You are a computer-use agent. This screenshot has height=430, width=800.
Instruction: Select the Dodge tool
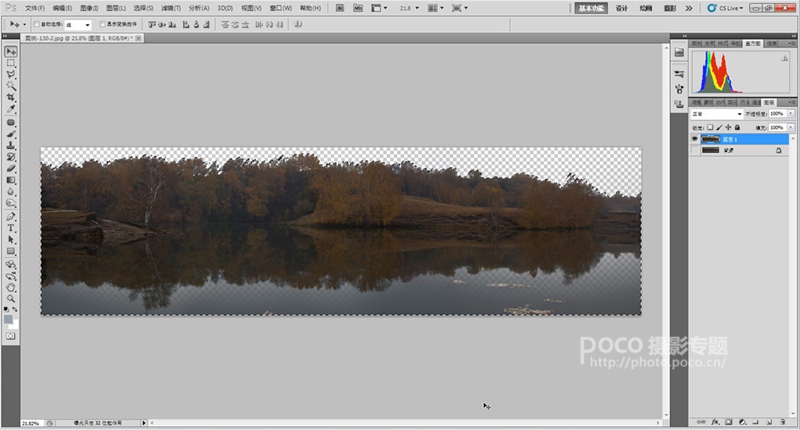tap(11, 203)
